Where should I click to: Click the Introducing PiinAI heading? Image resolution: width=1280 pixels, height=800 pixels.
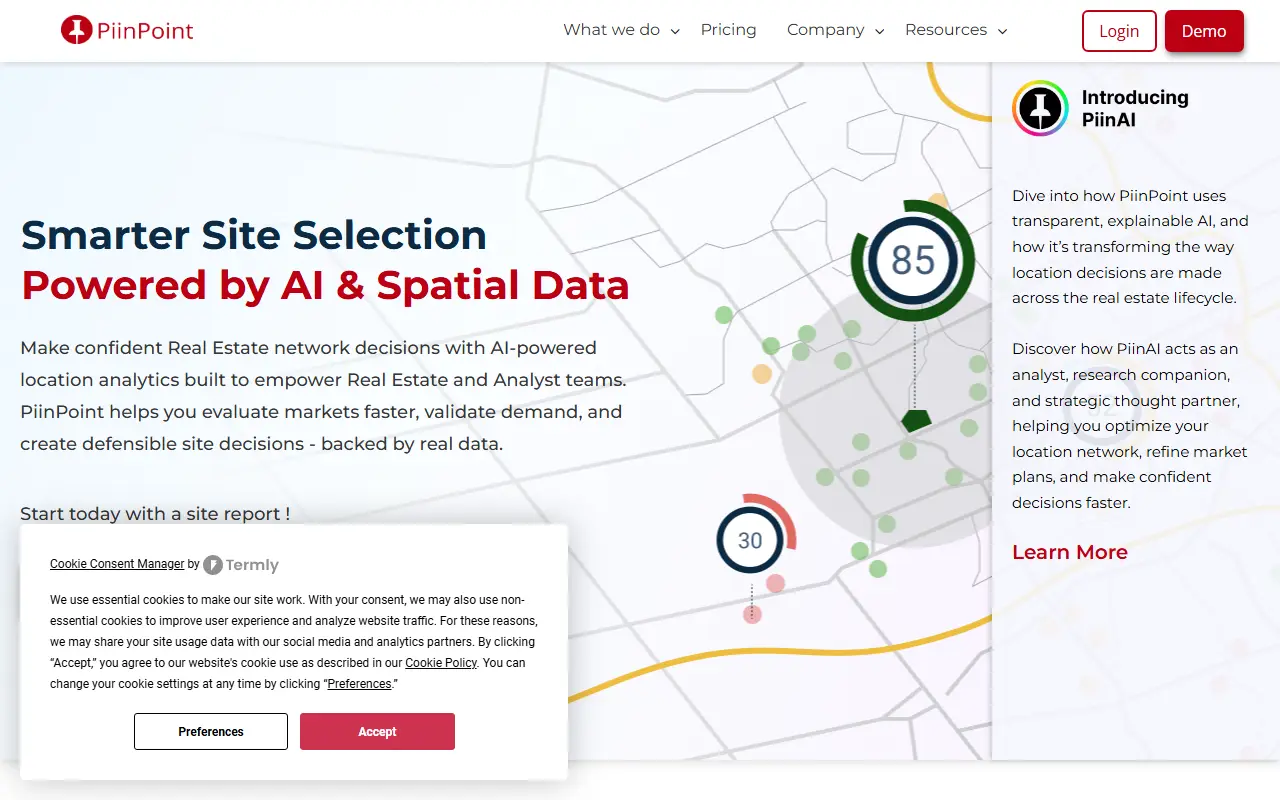tap(1135, 109)
